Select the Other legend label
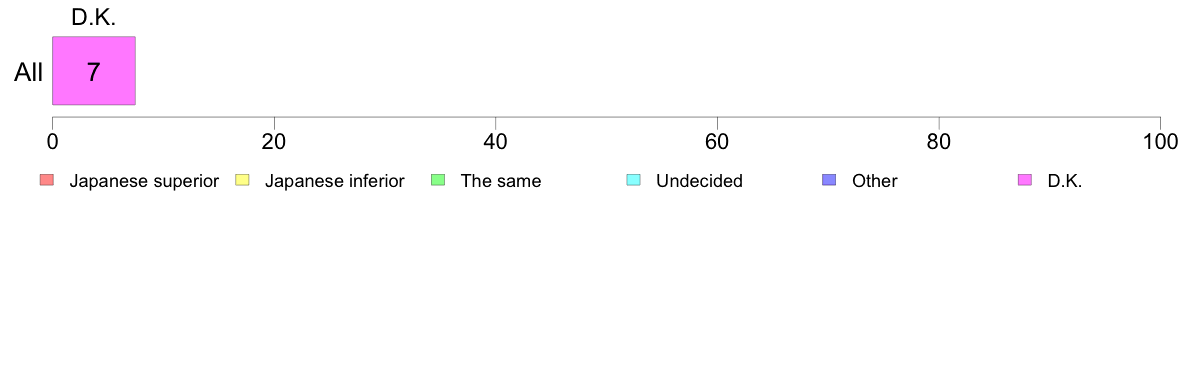1188x368 pixels. pos(874,181)
